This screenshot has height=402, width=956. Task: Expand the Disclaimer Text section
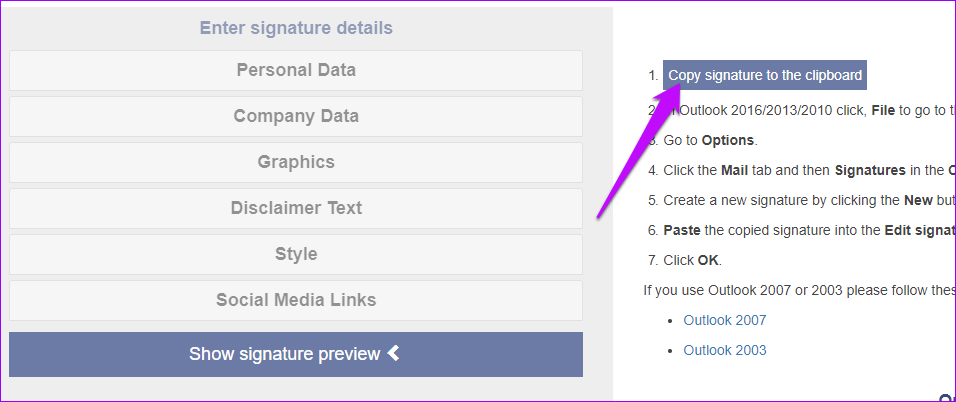point(296,208)
